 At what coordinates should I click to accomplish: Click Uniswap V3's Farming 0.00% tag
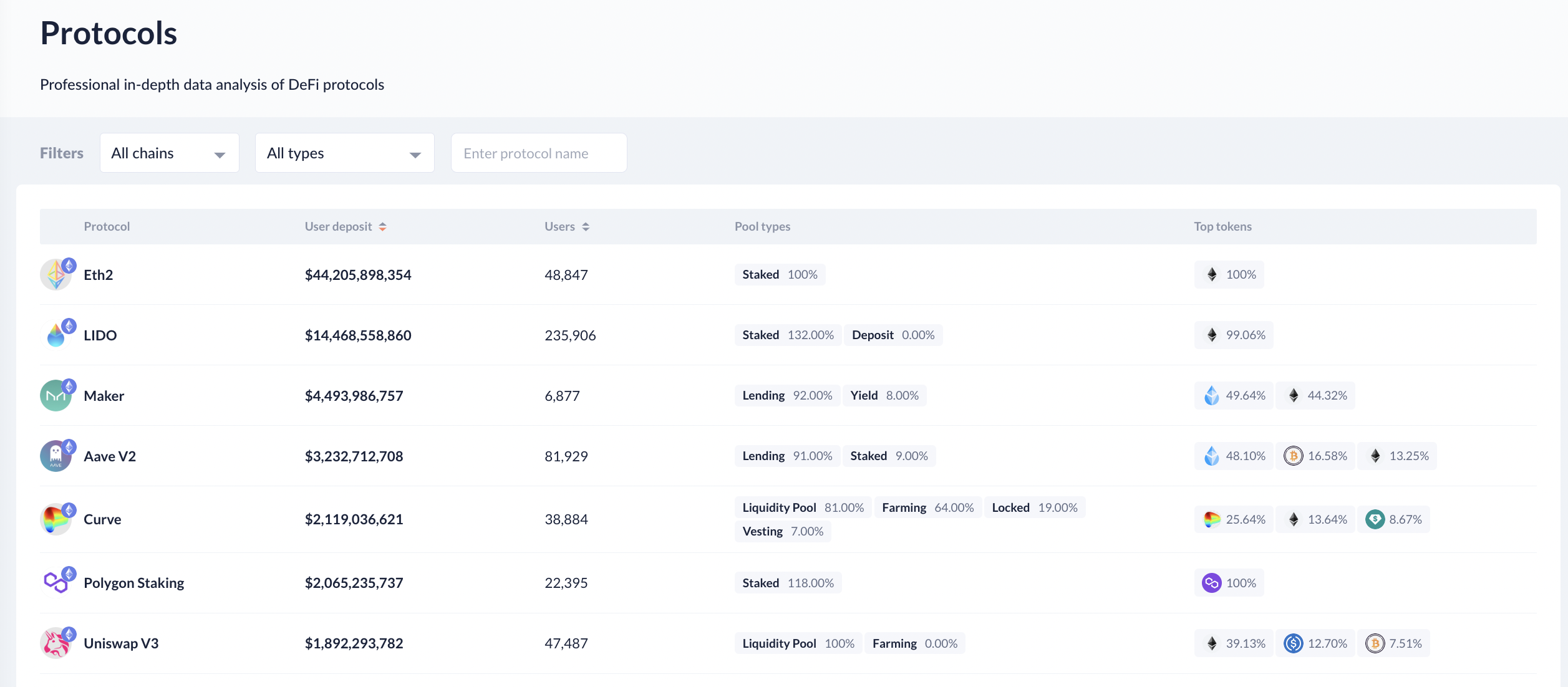[915, 643]
